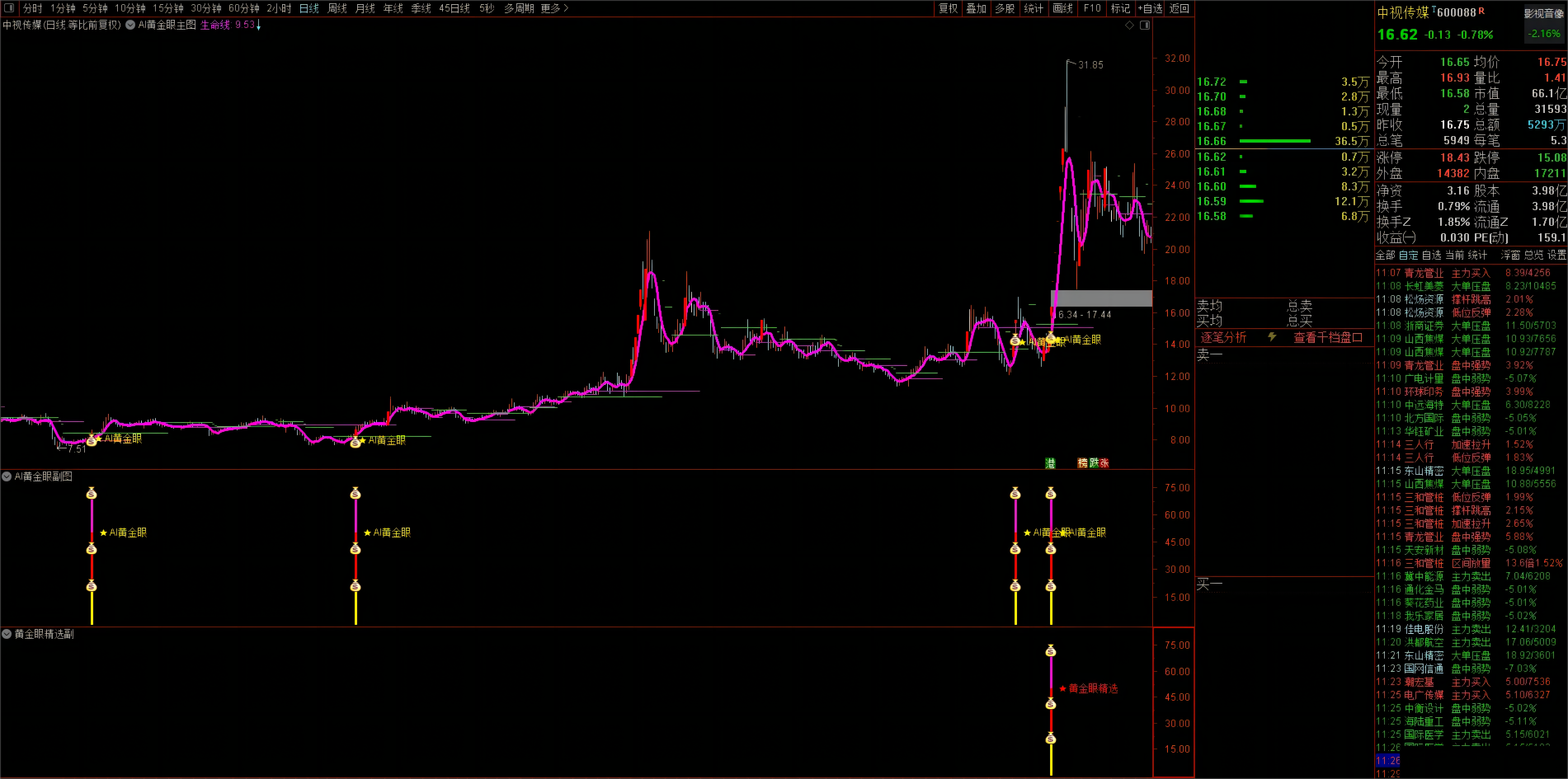Click the lightning icon beside 逐笔分析
Image resolution: width=1568 pixels, height=779 pixels.
[1272, 337]
